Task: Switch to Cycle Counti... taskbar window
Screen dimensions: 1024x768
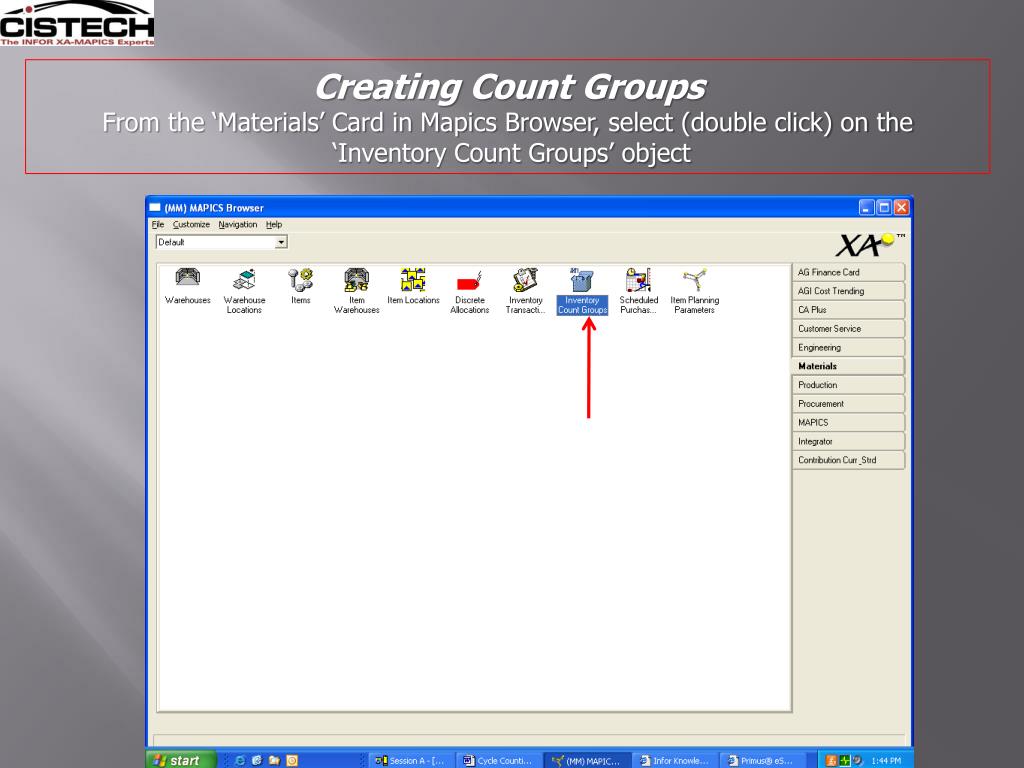Action: click(498, 760)
